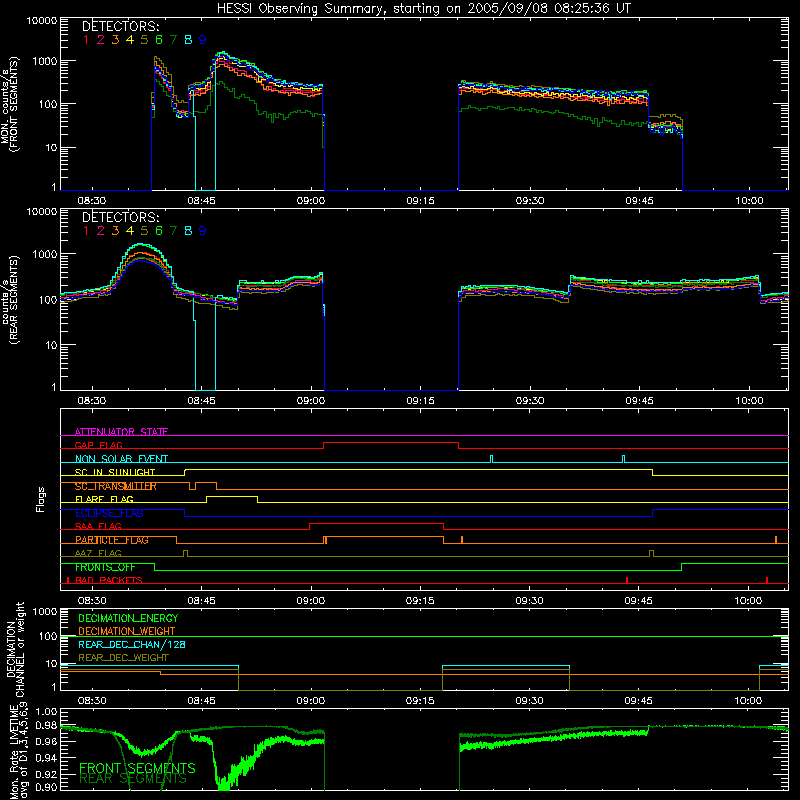Viewport: 800px width, 800px height.
Task: Click red detector 1 legend number in rear segments plot
Action: coord(86,231)
